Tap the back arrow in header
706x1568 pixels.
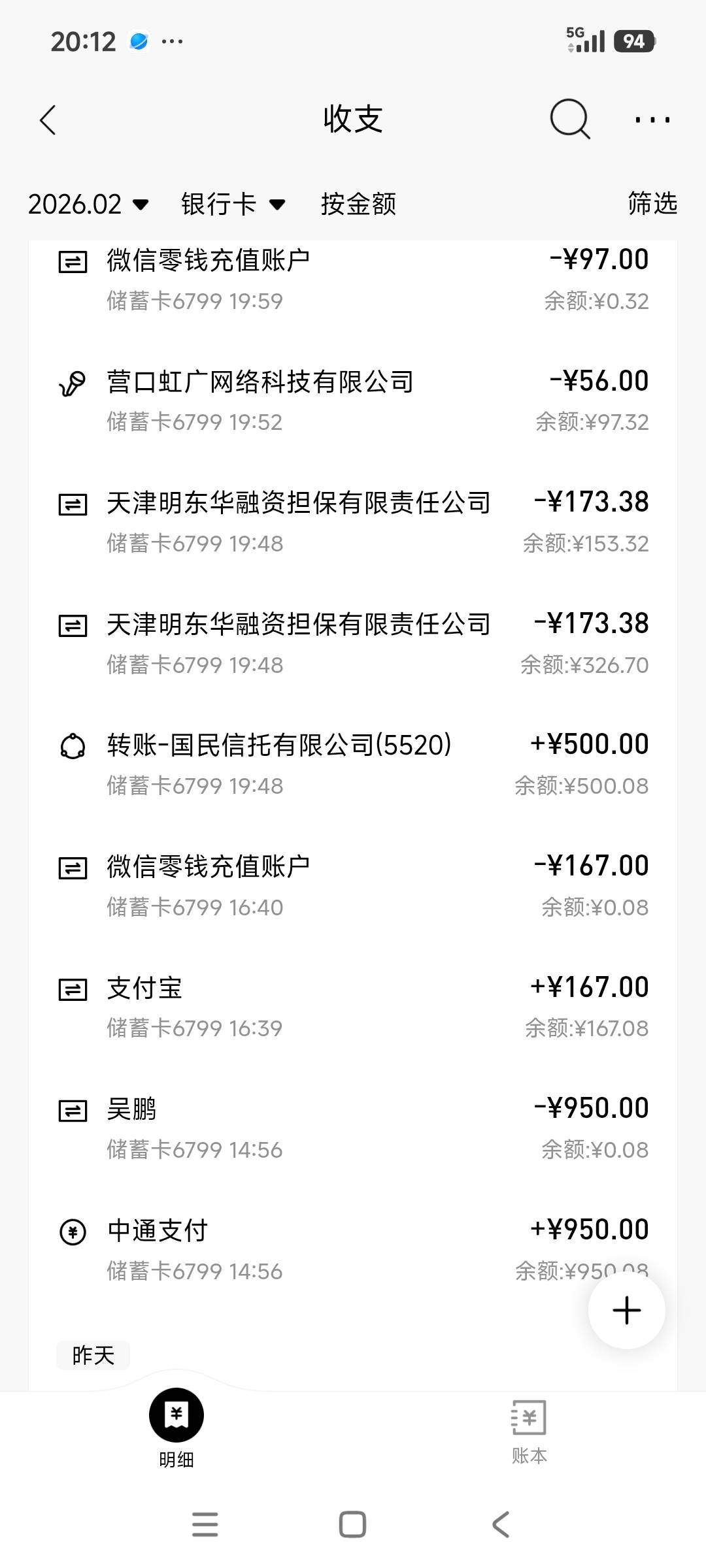(48, 120)
